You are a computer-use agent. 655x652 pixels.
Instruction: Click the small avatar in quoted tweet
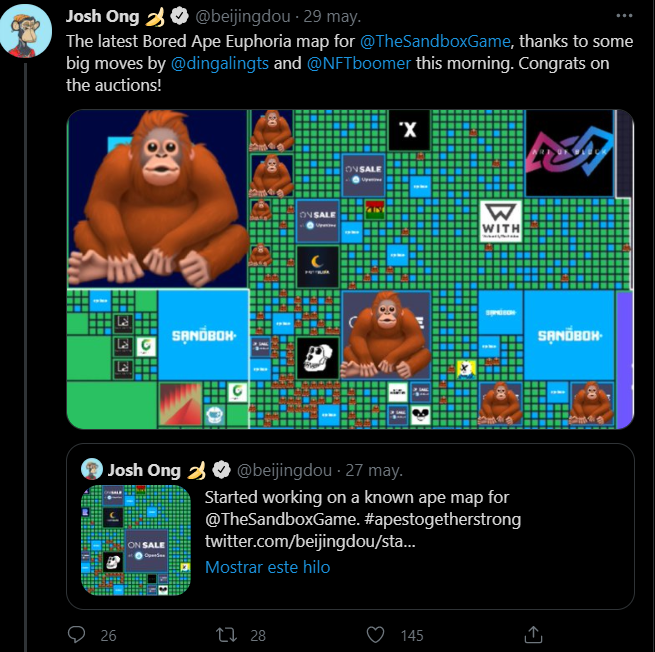click(x=91, y=469)
